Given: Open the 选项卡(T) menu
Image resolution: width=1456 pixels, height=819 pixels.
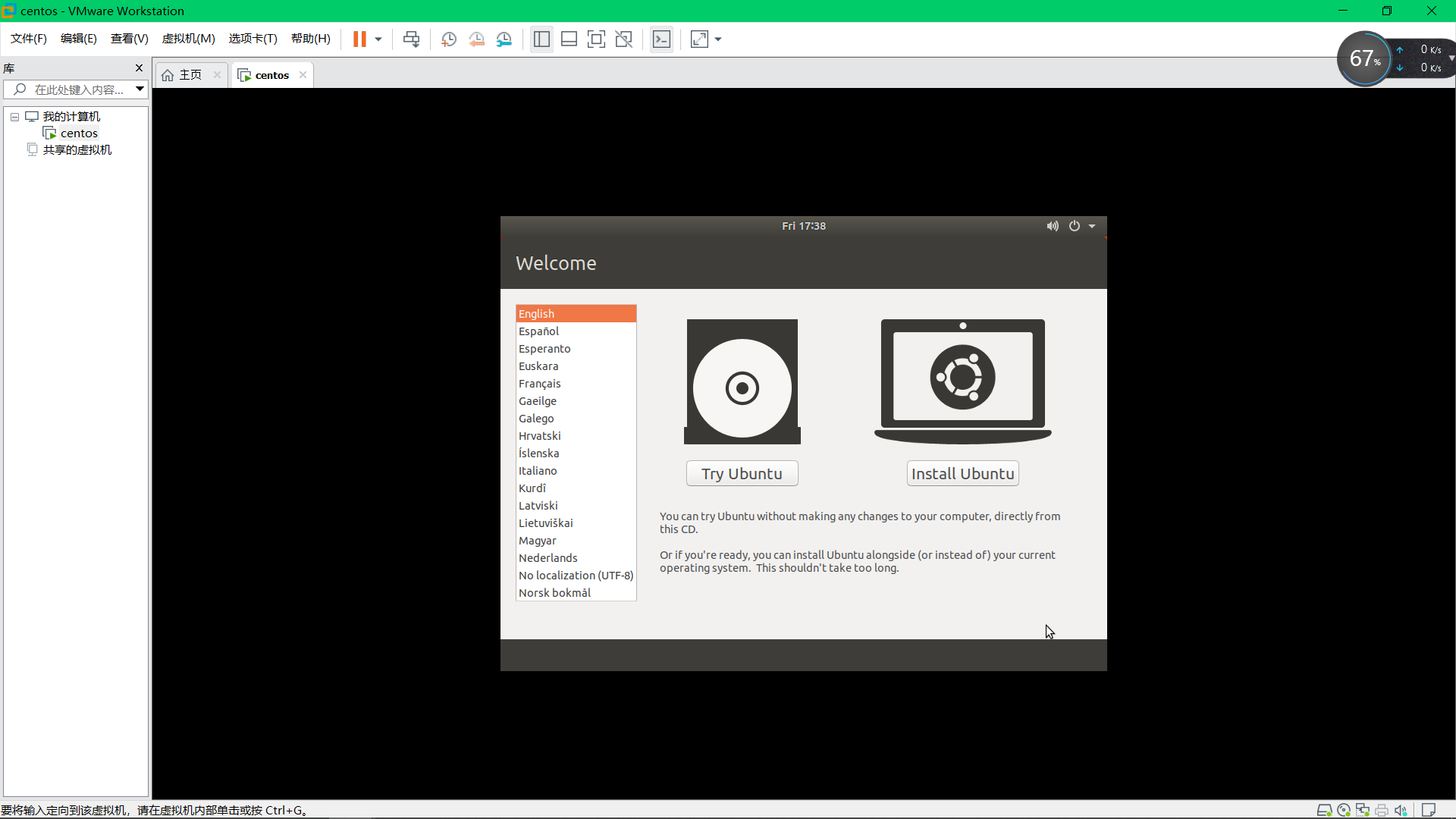Looking at the screenshot, I should pyautogui.click(x=253, y=39).
